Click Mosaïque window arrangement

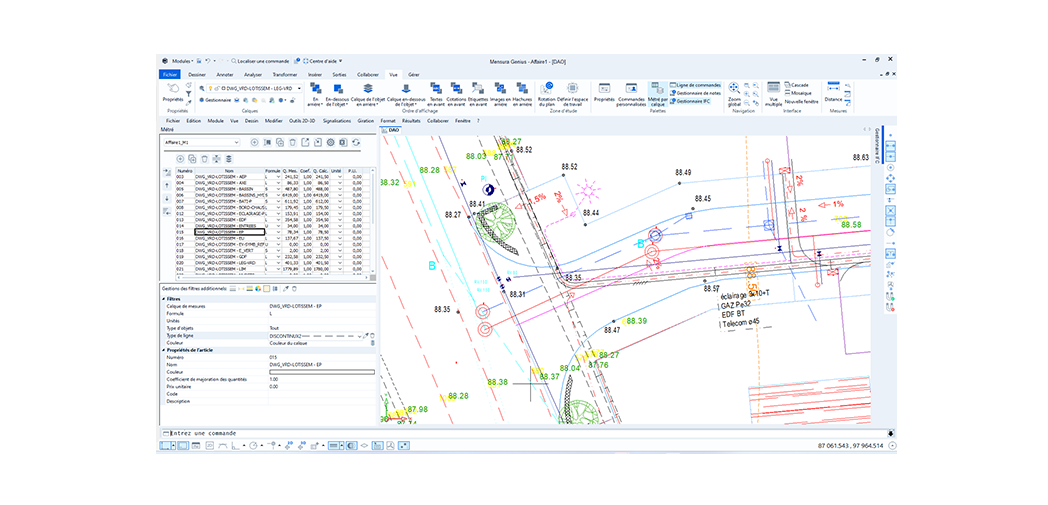point(798,93)
